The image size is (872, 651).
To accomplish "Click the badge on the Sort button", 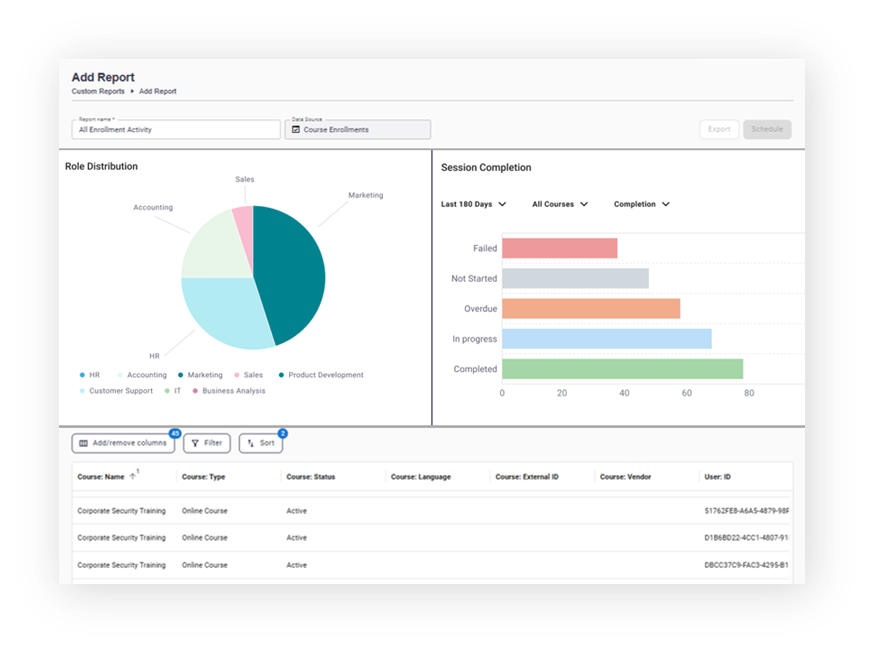I will coord(283,433).
